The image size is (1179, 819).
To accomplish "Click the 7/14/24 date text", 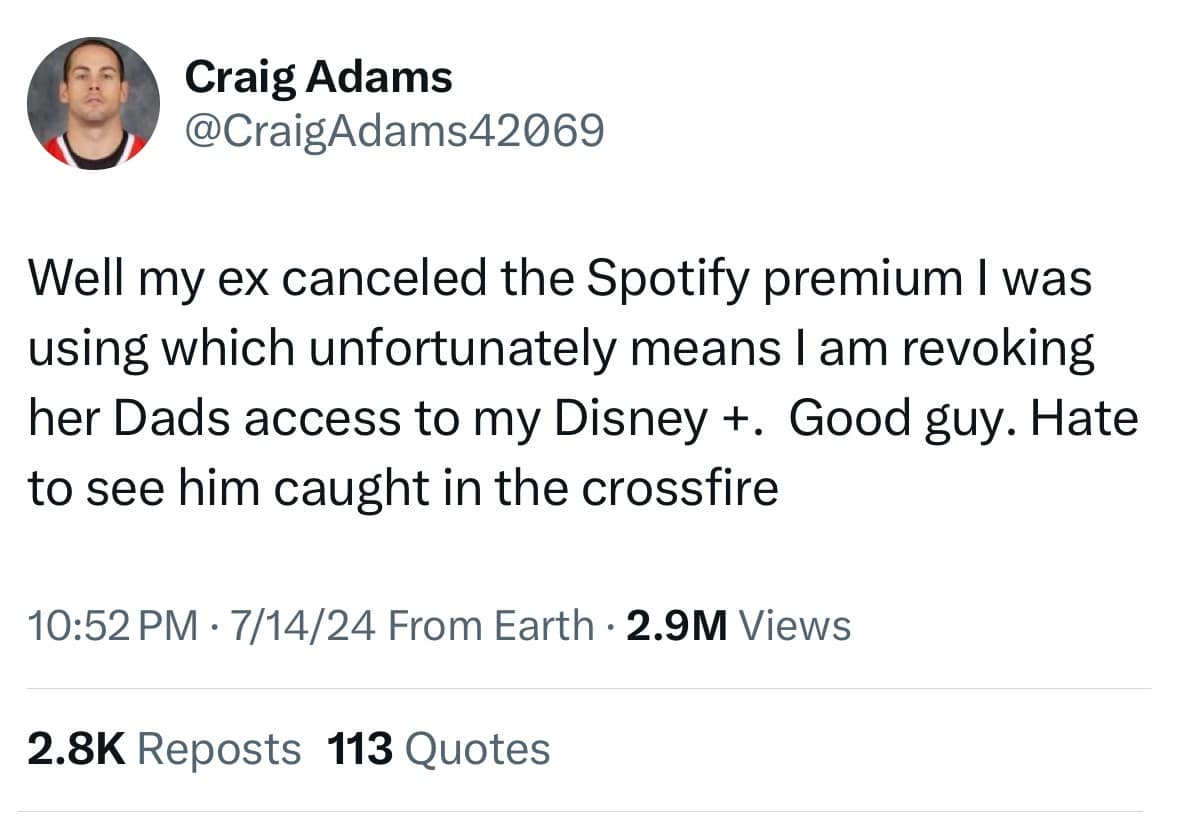I will coord(304,625).
